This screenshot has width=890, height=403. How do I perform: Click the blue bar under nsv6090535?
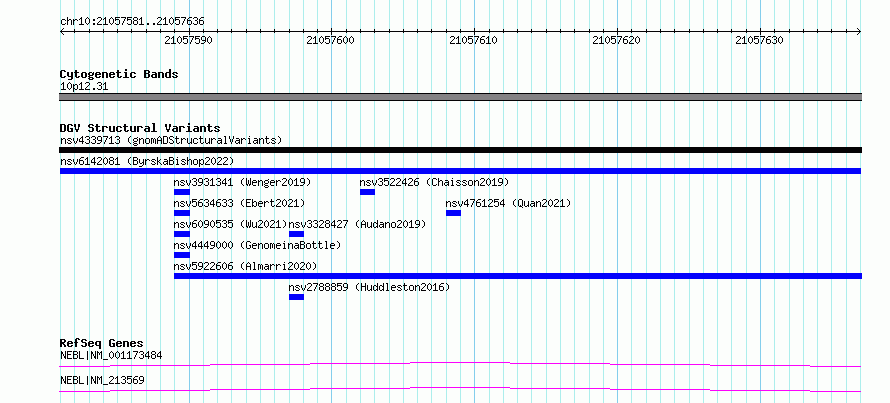point(182,234)
